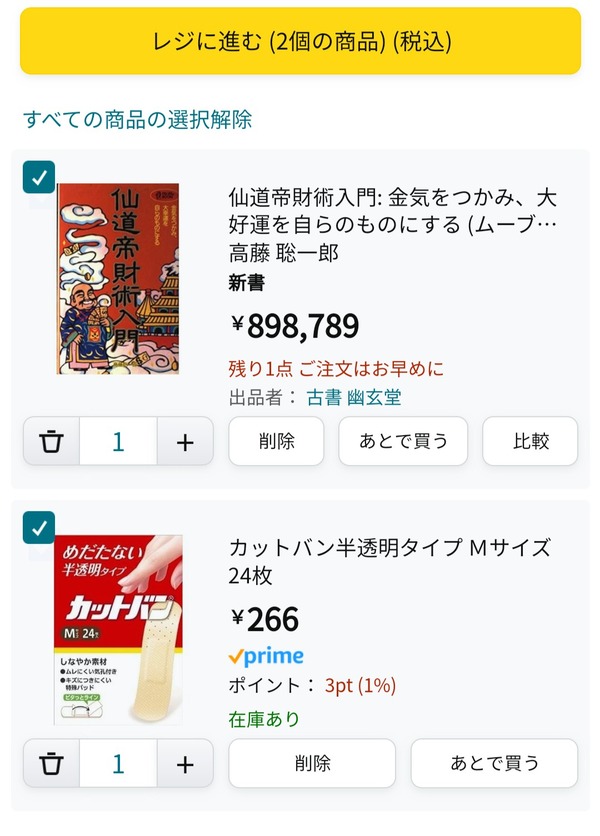Click trash icon for the 仙道帝財術入門 book

coord(51,441)
